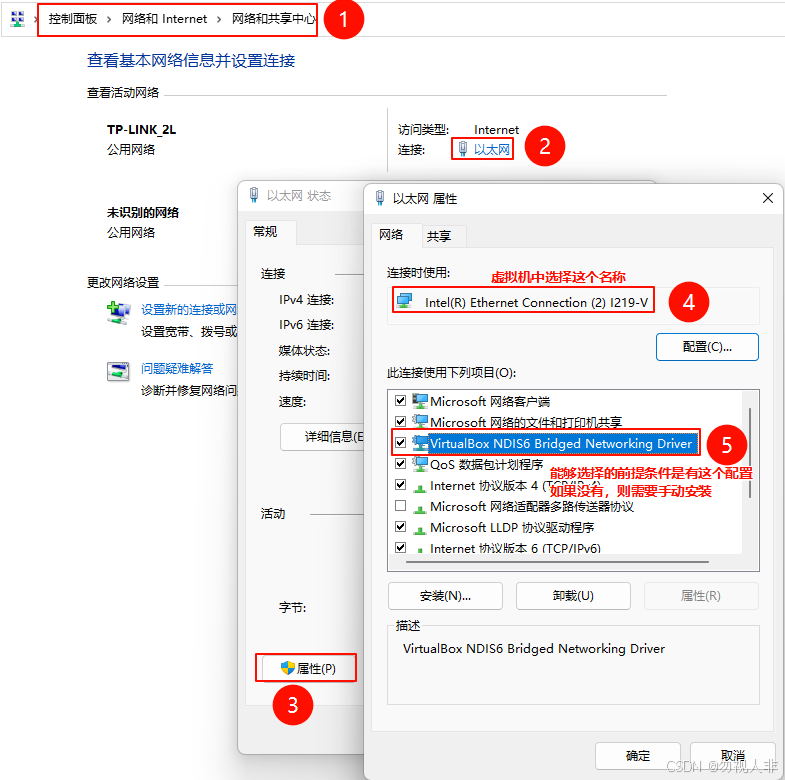785x780 pixels.
Task: Uncheck Microsoft 网络客户端 checkbox
Action: [x=400, y=400]
